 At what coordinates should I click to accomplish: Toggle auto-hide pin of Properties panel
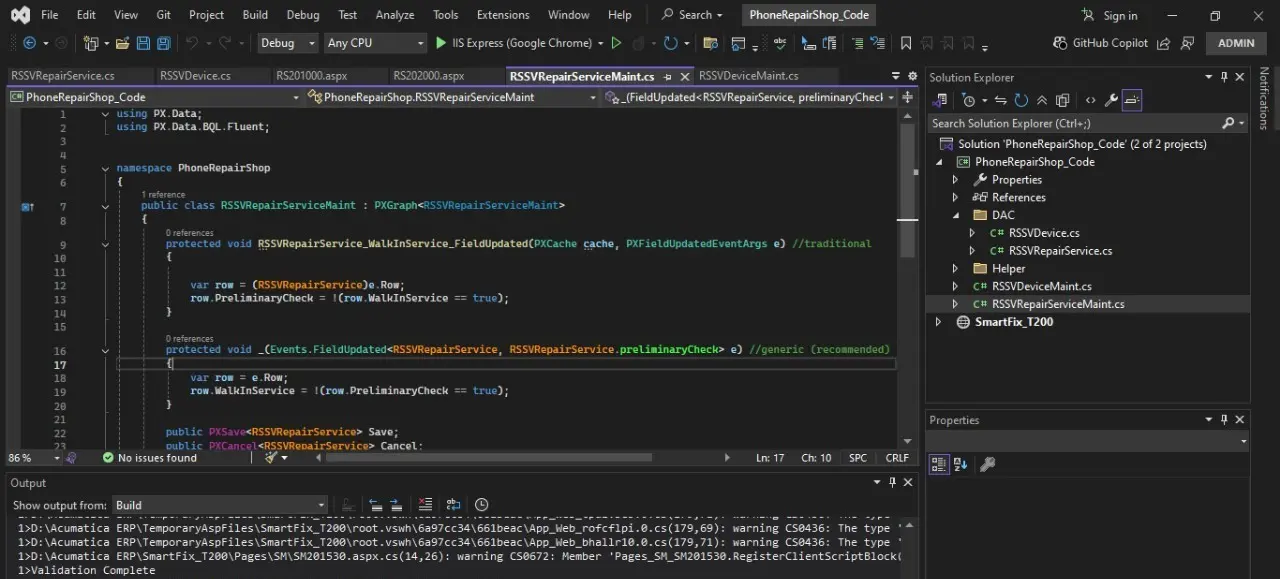(1224, 420)
